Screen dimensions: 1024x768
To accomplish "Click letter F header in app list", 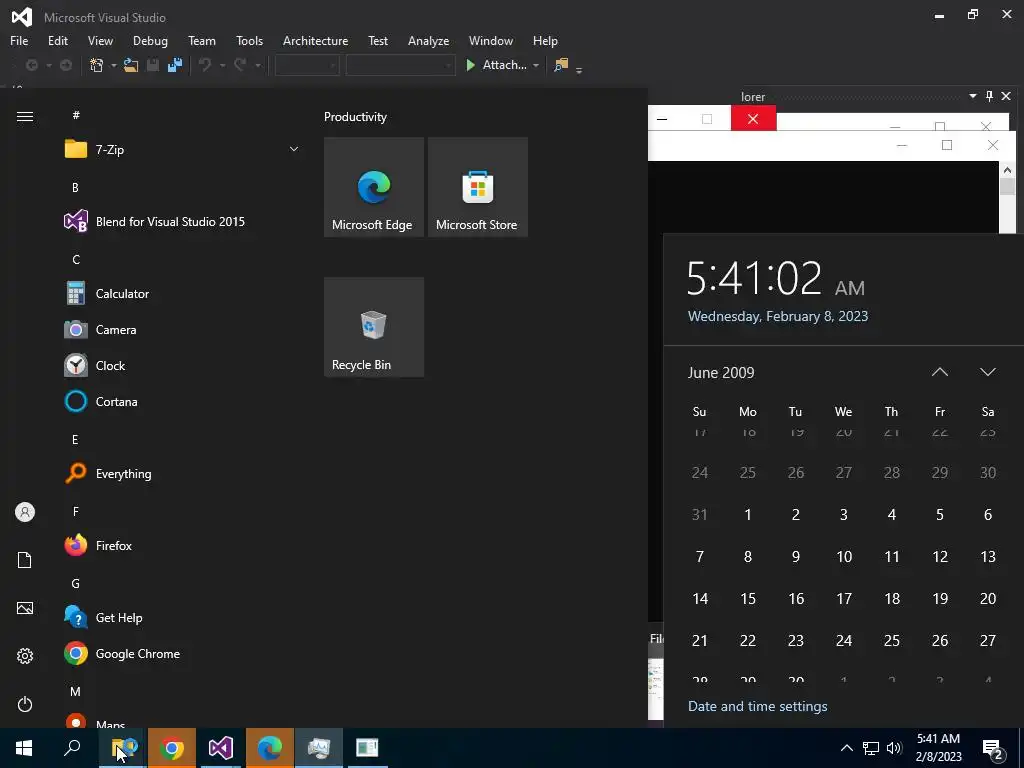I will (x=76, y=511).
